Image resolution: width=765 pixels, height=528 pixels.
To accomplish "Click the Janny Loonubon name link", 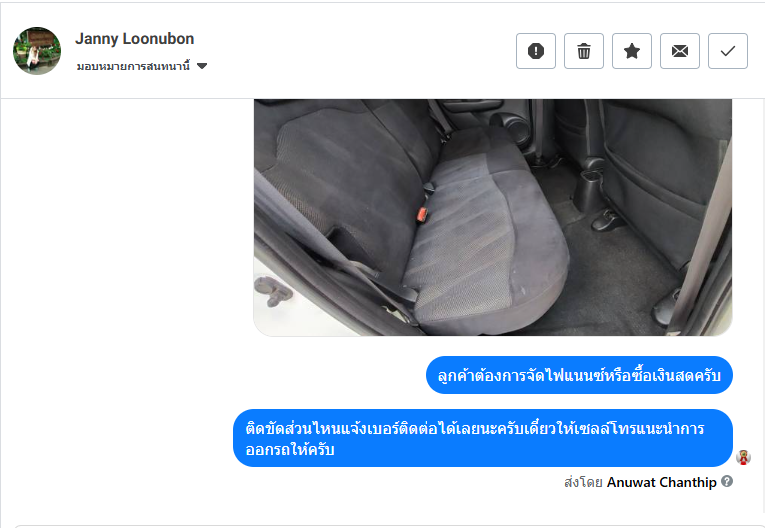I will coord(135,39).
